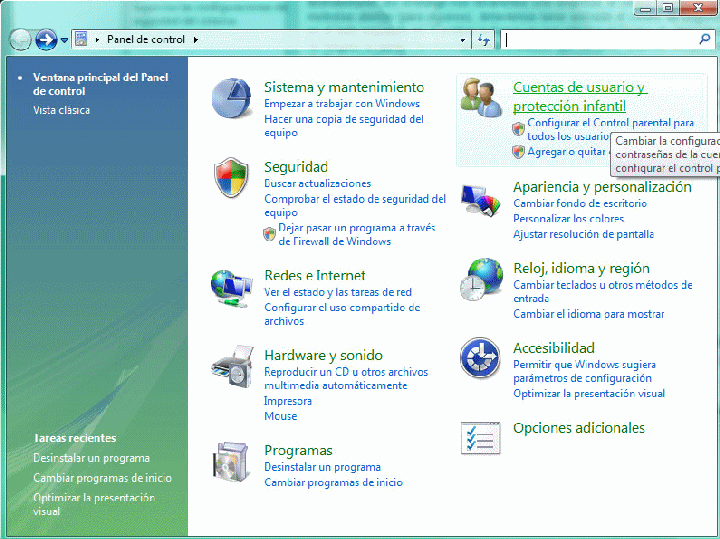Screen dimensions: 720x539
Task: Open Apariencia y personalización heading
Action: click(602, 187)
